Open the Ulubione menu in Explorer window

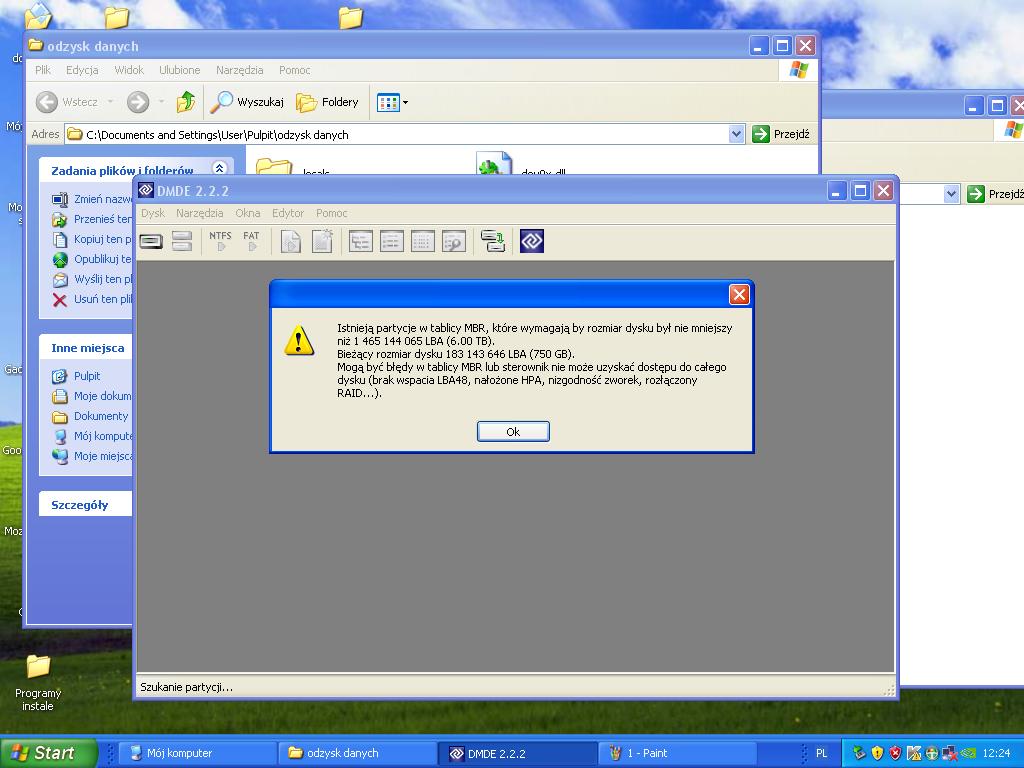tap(180, 70)
